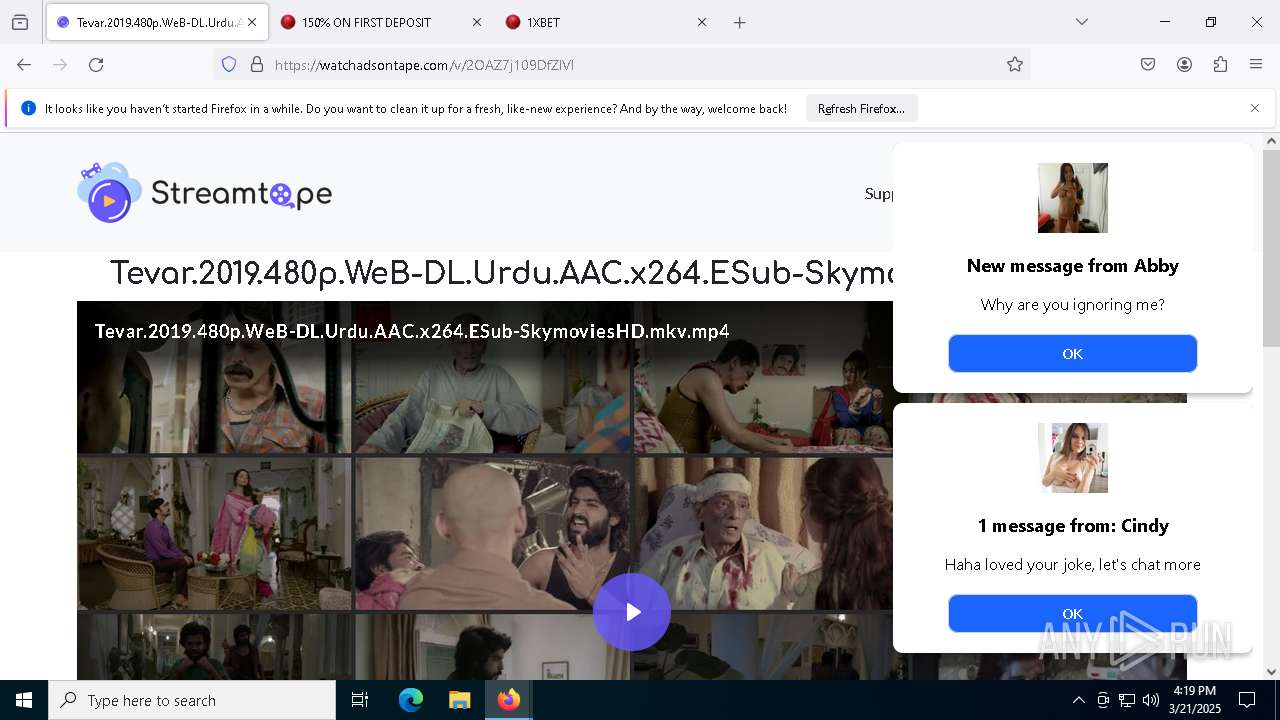Viewport: 1280px width, 720px height.
Task: Open tracking protection shield icon
Action: click(x=229, y=65)
